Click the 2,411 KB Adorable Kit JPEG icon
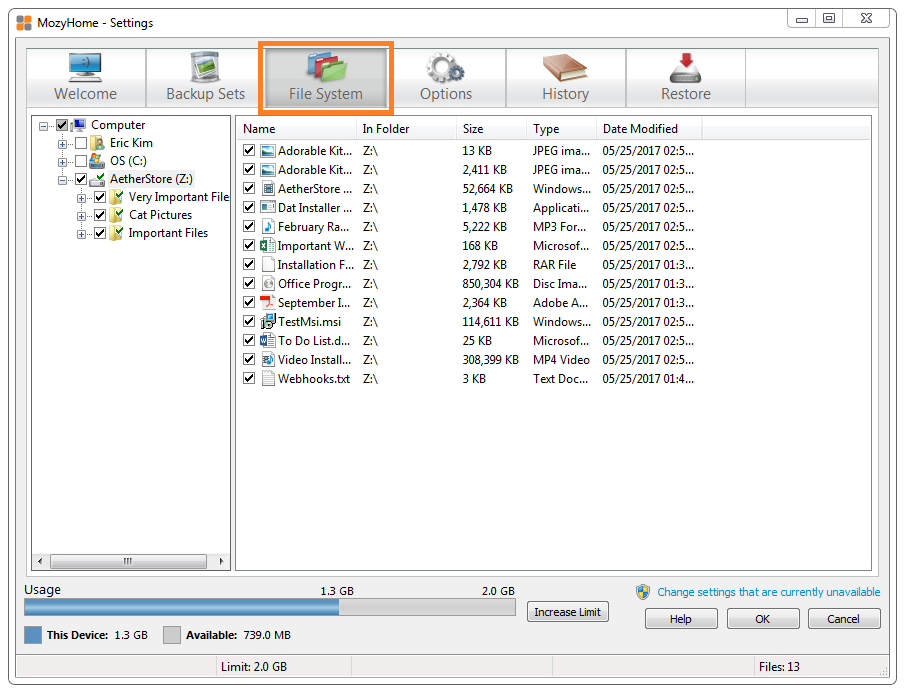 tap(268, 170)
